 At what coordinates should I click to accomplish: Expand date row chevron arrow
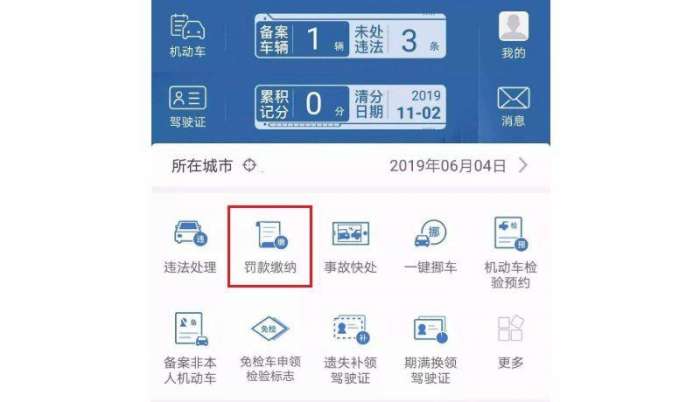point(523,165)
